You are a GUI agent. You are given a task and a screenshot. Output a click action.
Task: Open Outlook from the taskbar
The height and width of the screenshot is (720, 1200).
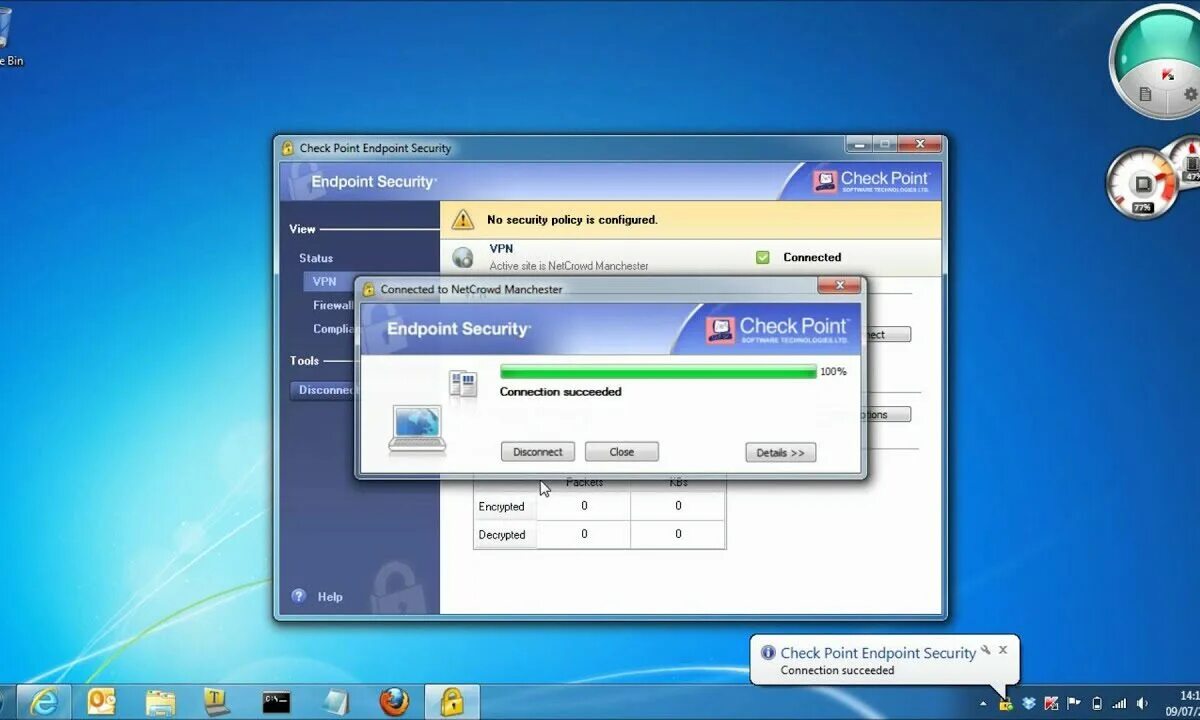101,701
